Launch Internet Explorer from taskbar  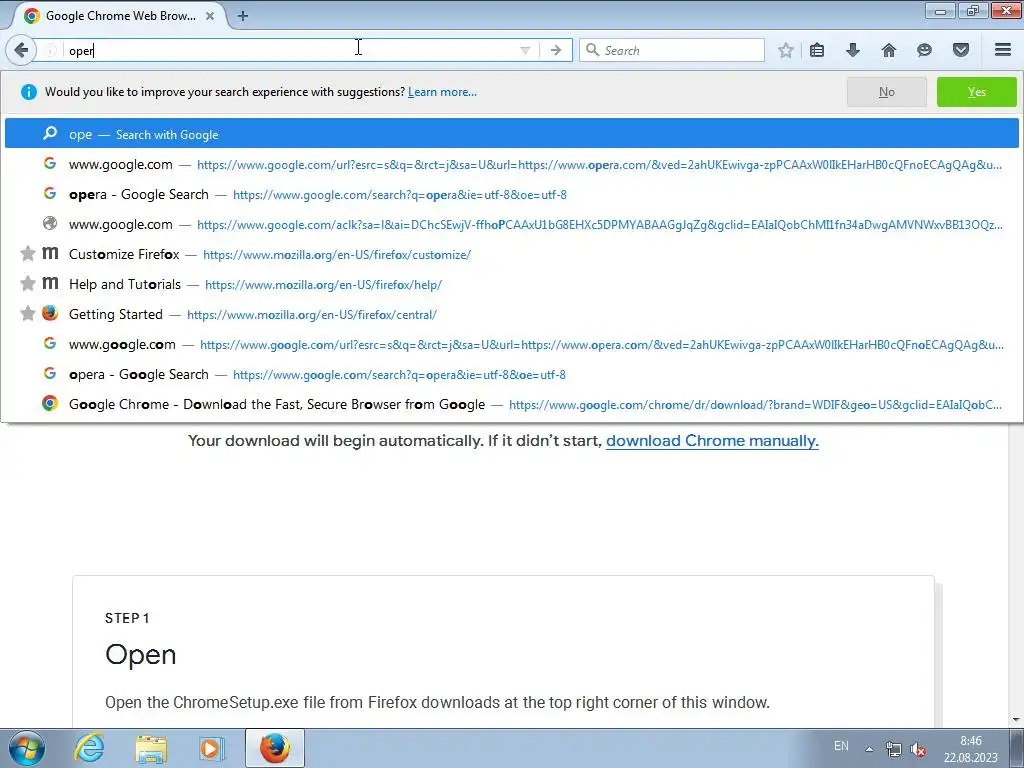[x=89, y=748]
